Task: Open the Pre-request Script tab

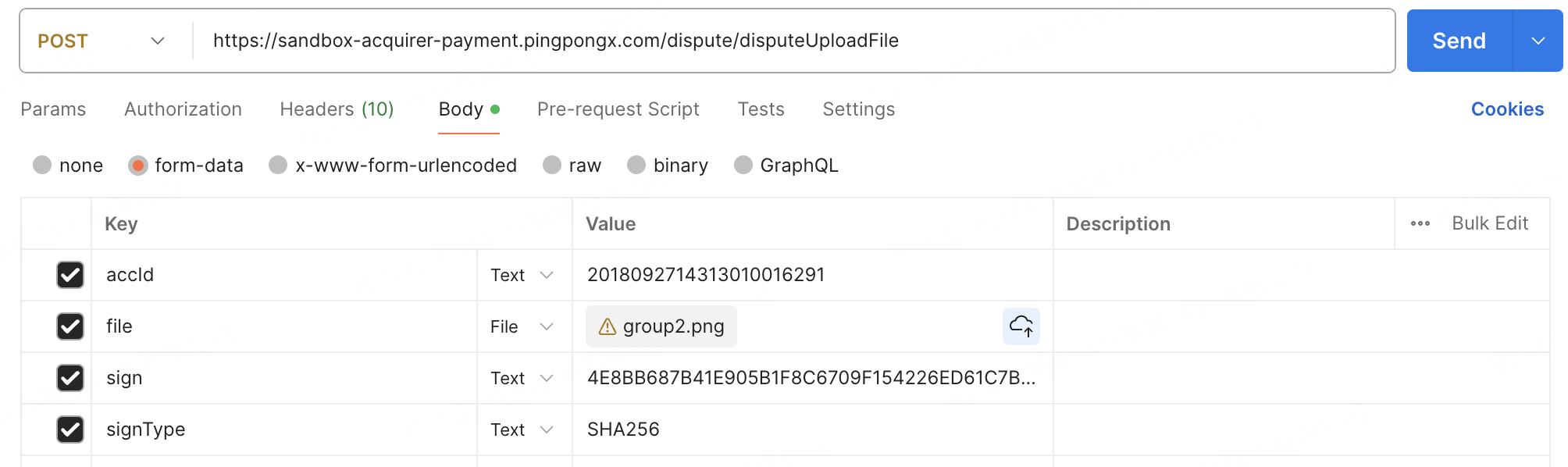Action: click(x=618, y=109)
